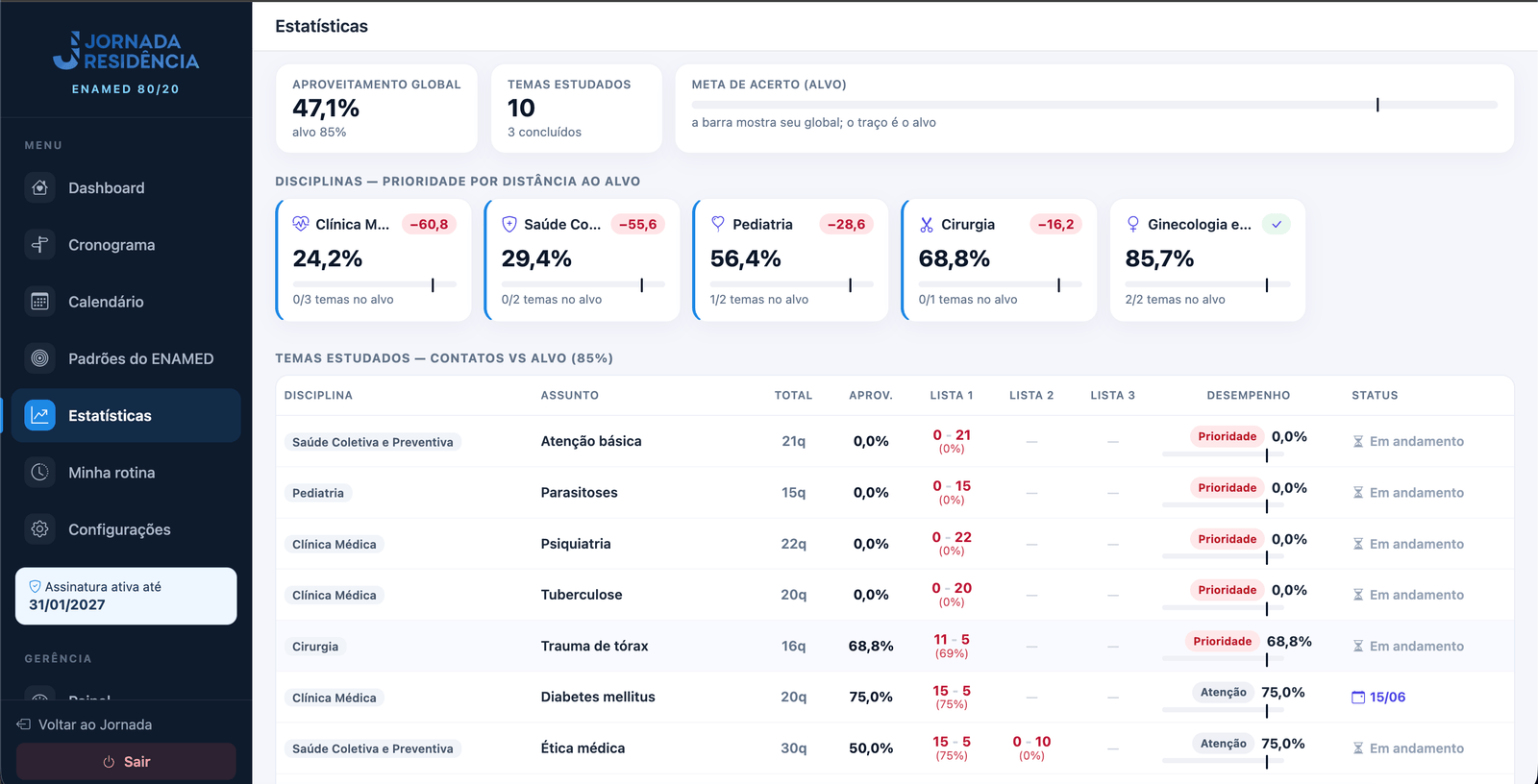Click the hourglass icon in Tuberculose row

[x=1358, y=595]
